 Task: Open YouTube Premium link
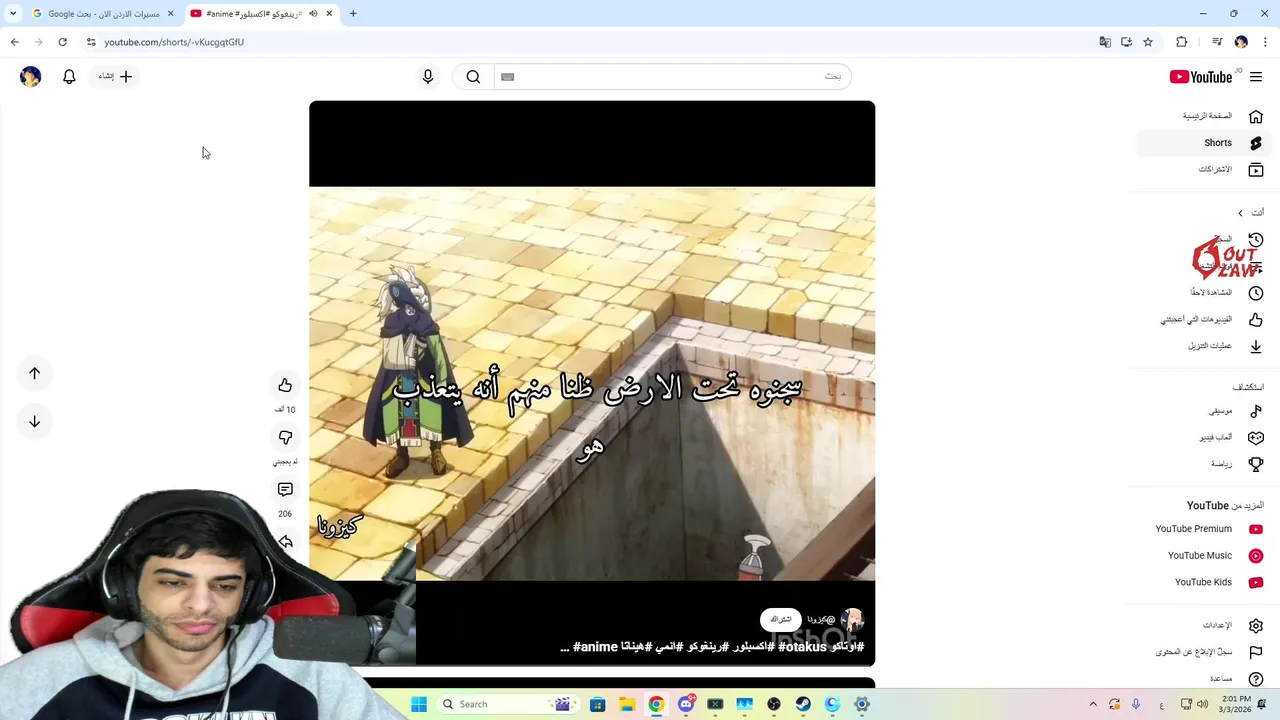tap(1204, 529)
